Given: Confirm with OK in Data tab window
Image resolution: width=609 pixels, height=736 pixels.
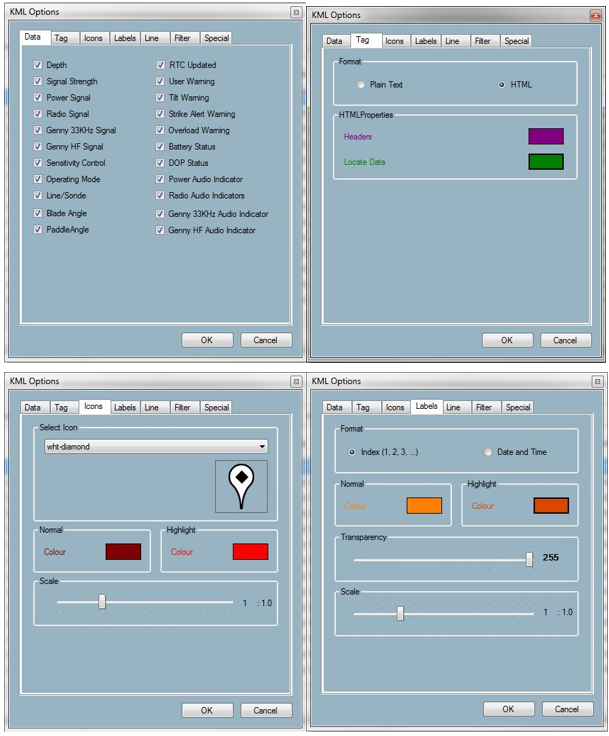Looking at the screenshot, I should click(207, 340).
